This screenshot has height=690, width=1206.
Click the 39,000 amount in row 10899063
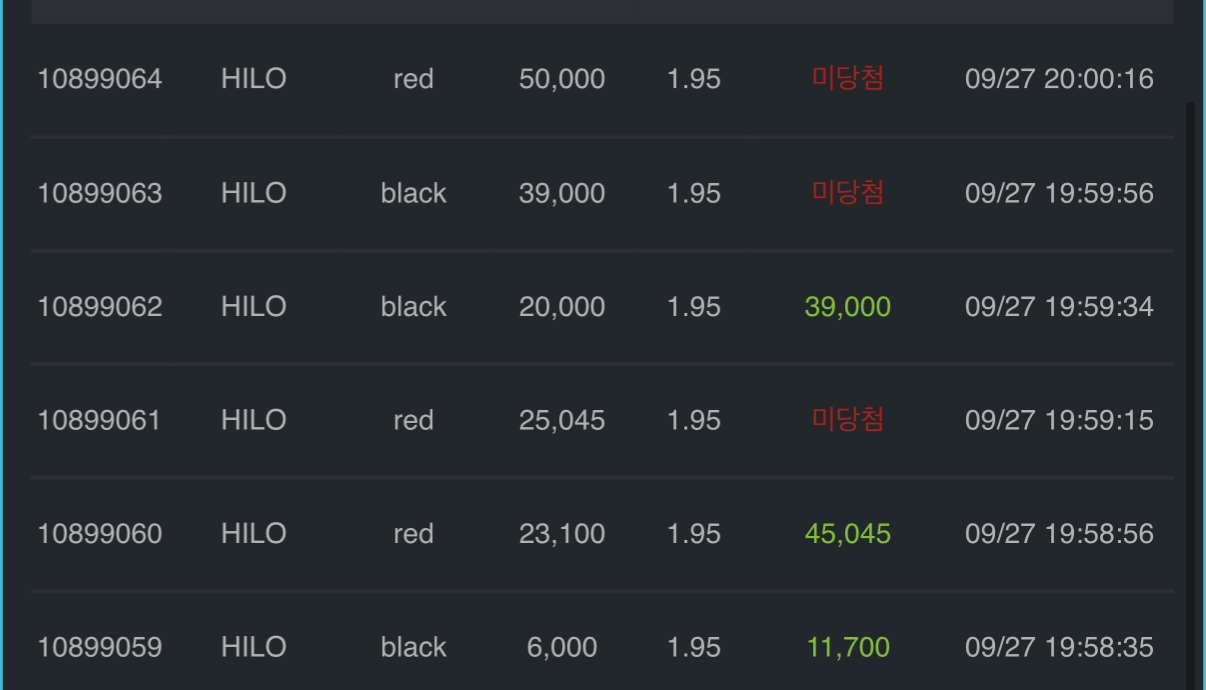pos(561,193)
